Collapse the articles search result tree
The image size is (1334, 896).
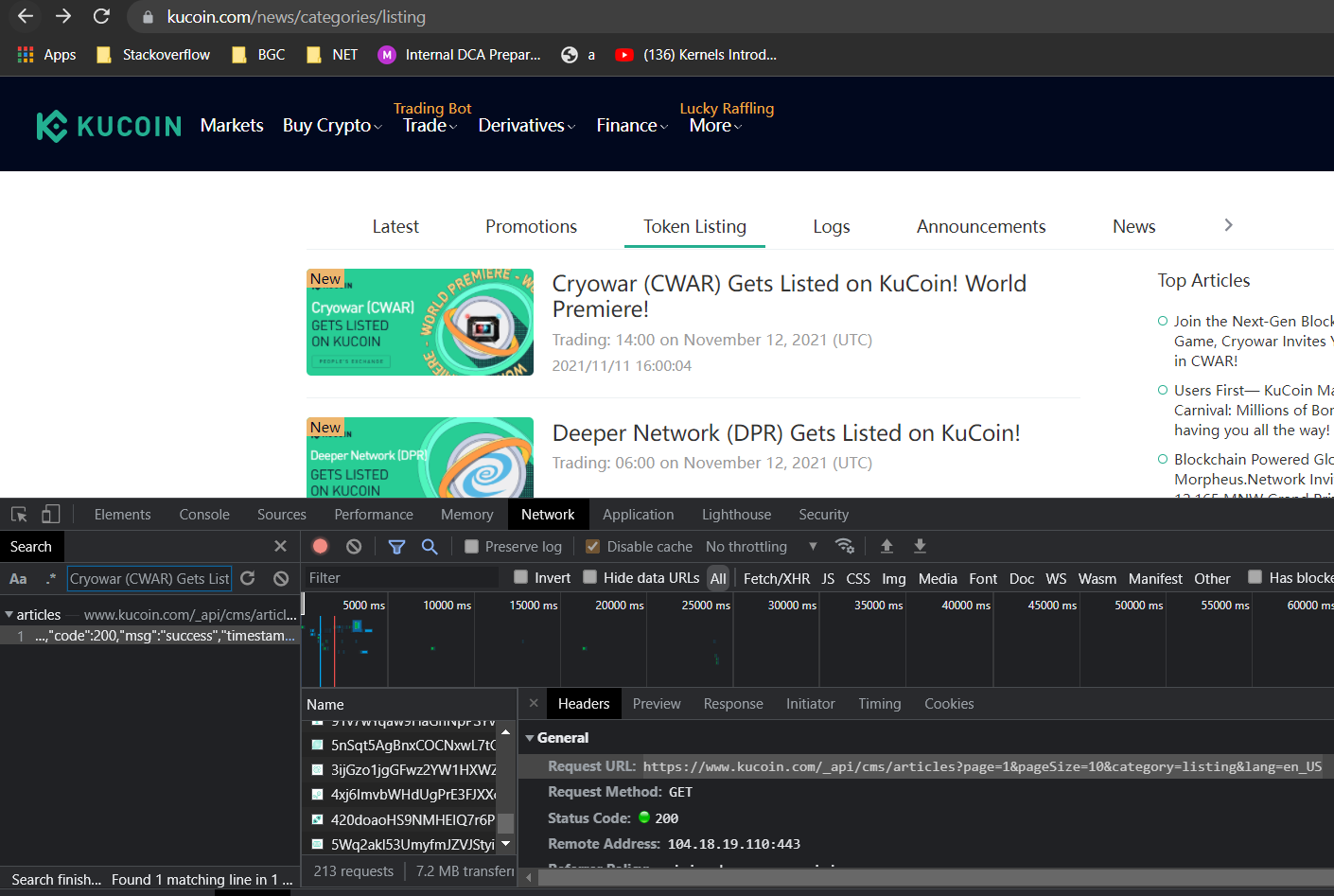tap(9, 615)
